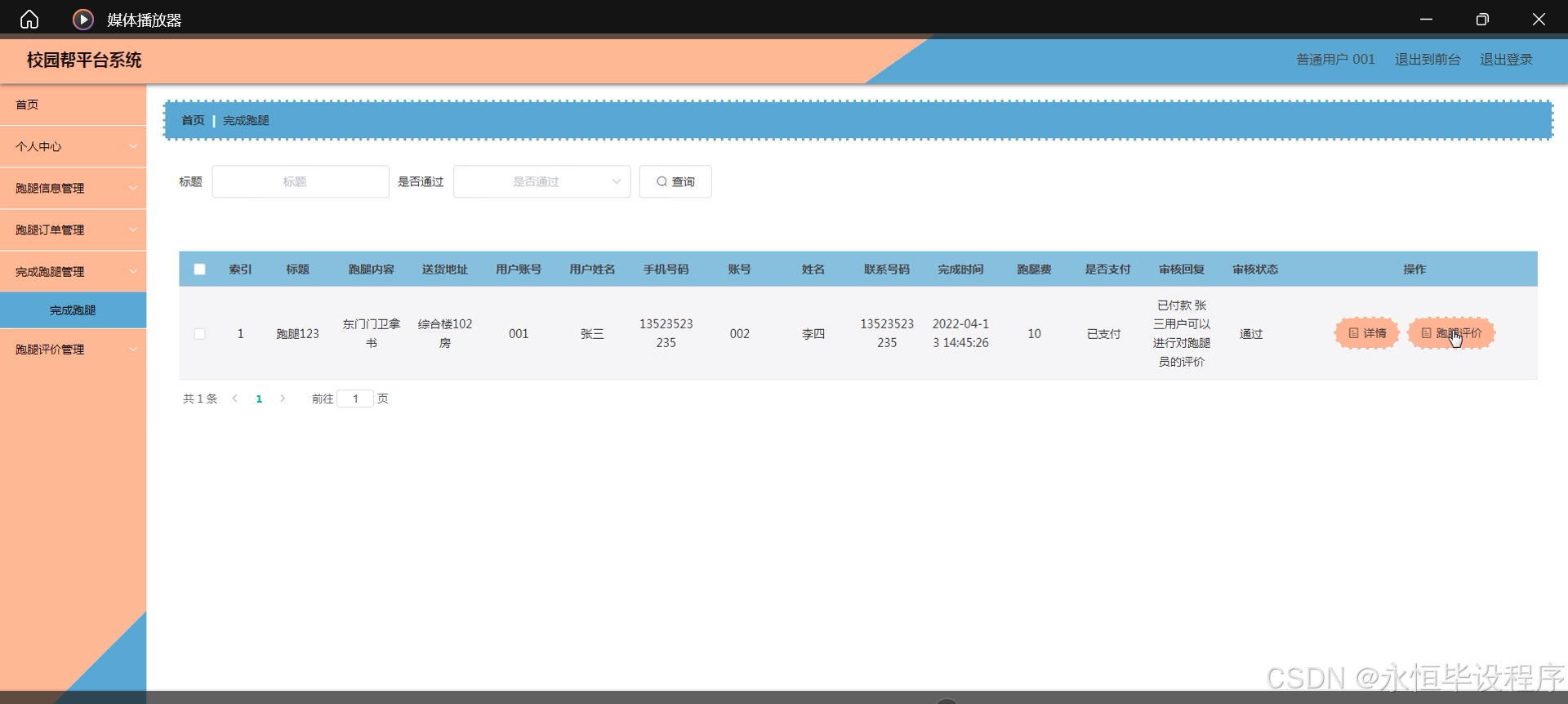Click the 张三 user name cell

[592, 333]
